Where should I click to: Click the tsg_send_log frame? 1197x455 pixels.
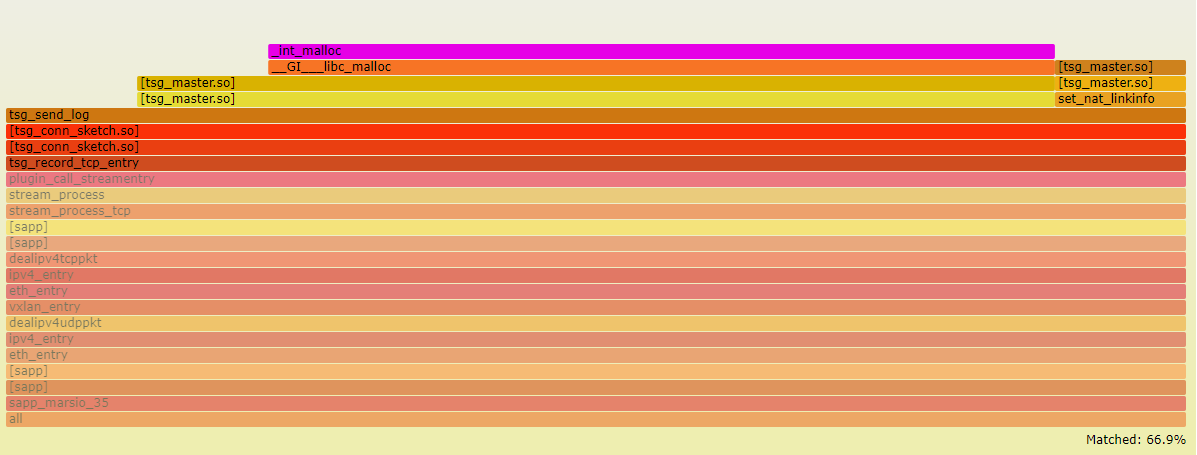coord(596,115)
